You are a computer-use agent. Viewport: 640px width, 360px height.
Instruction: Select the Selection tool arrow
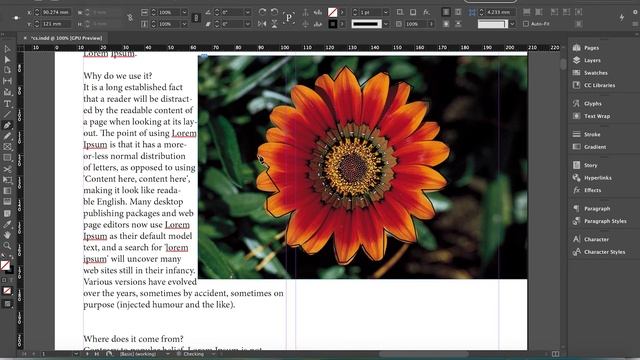tap(7, 49)
